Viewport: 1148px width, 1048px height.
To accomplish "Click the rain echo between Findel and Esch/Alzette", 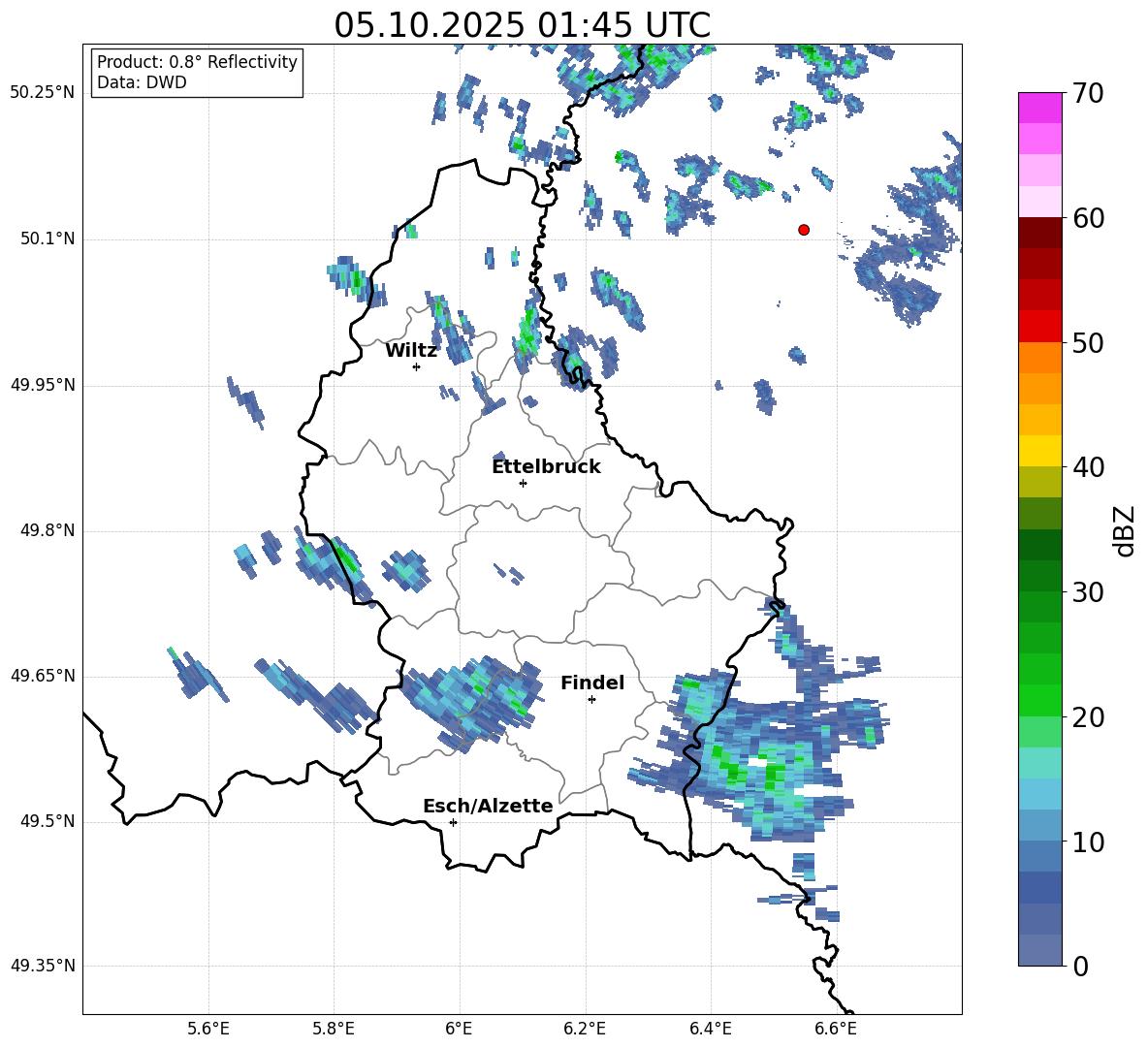I will 472,703.
